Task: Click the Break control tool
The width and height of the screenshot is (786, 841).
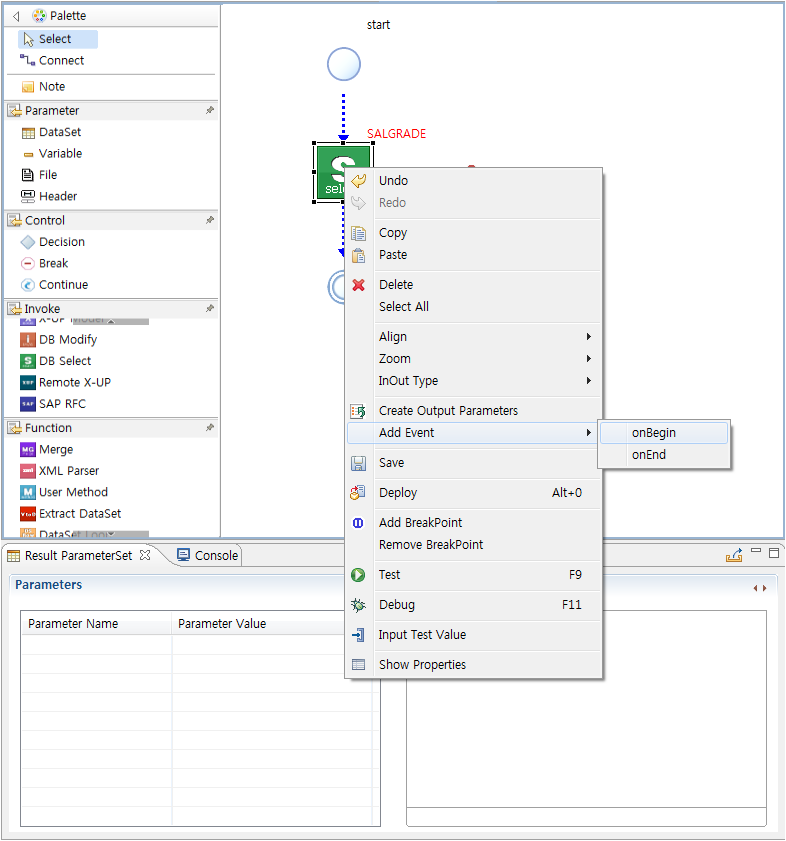Action: (53, 264)
